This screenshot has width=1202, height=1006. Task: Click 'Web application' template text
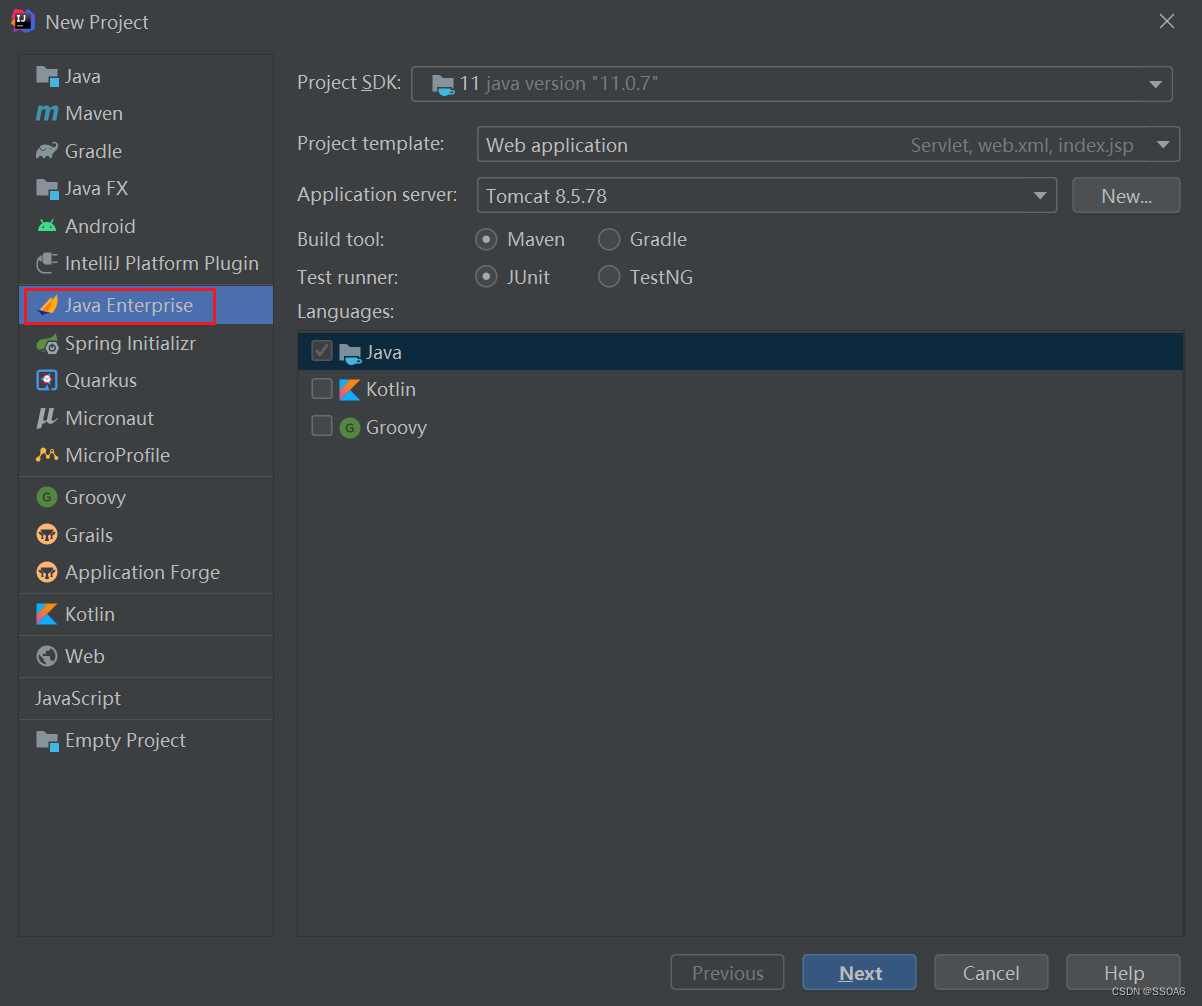coord(557,145)
